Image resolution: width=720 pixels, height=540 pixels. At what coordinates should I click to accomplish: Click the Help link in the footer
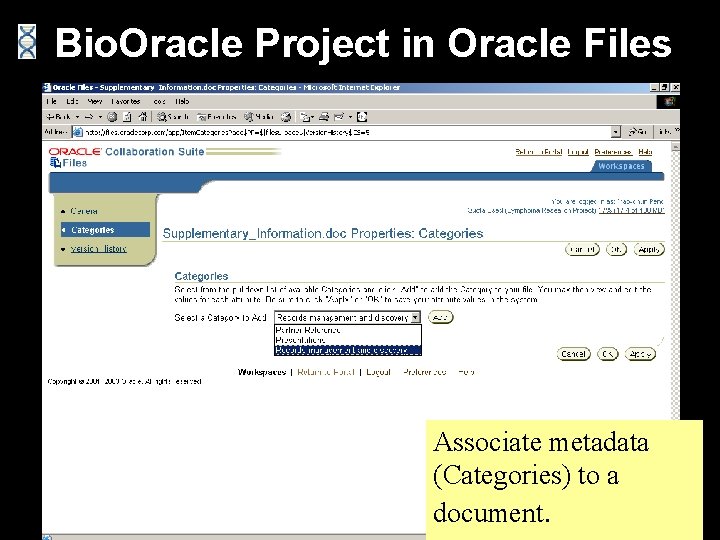tap(466, 372)
